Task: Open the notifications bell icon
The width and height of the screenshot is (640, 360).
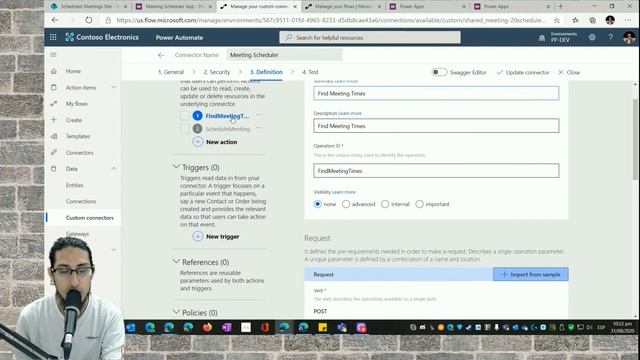Action: point(542,38)
